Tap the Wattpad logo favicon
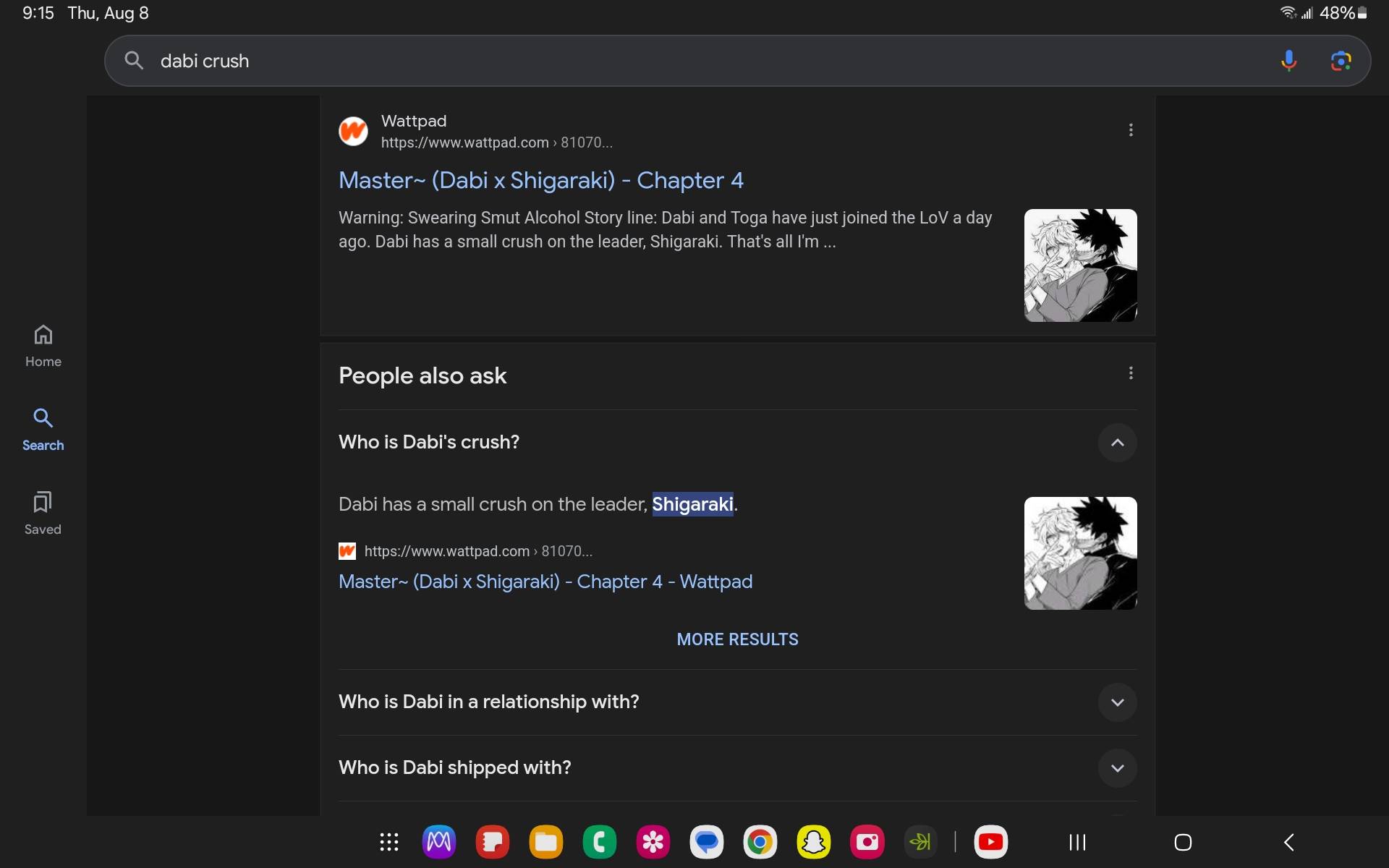This screenshot has width=1389, height=868. (353, 131)
